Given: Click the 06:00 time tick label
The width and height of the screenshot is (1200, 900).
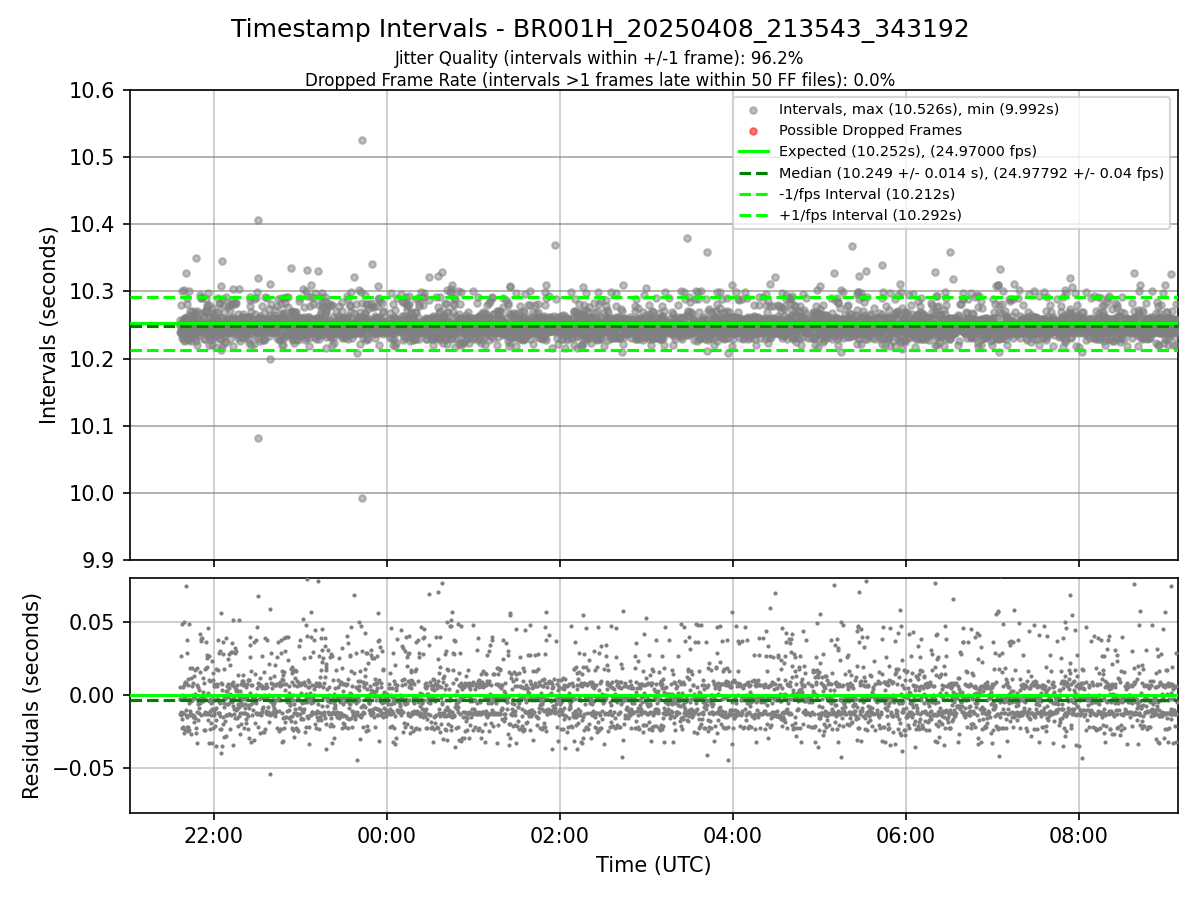Looking at the screenshot, I should [906, 834].
